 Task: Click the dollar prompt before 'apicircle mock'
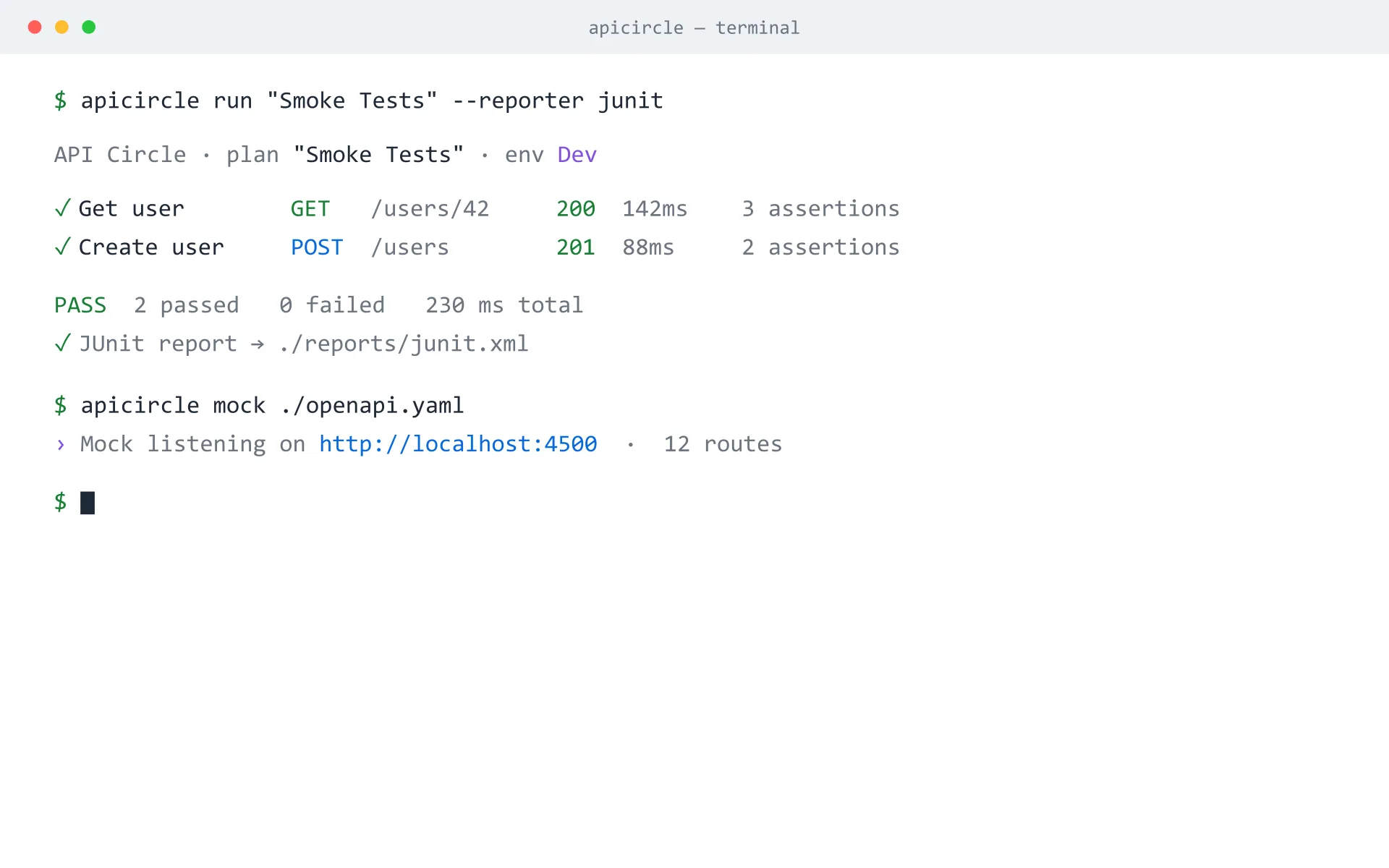tap(61, 406)
